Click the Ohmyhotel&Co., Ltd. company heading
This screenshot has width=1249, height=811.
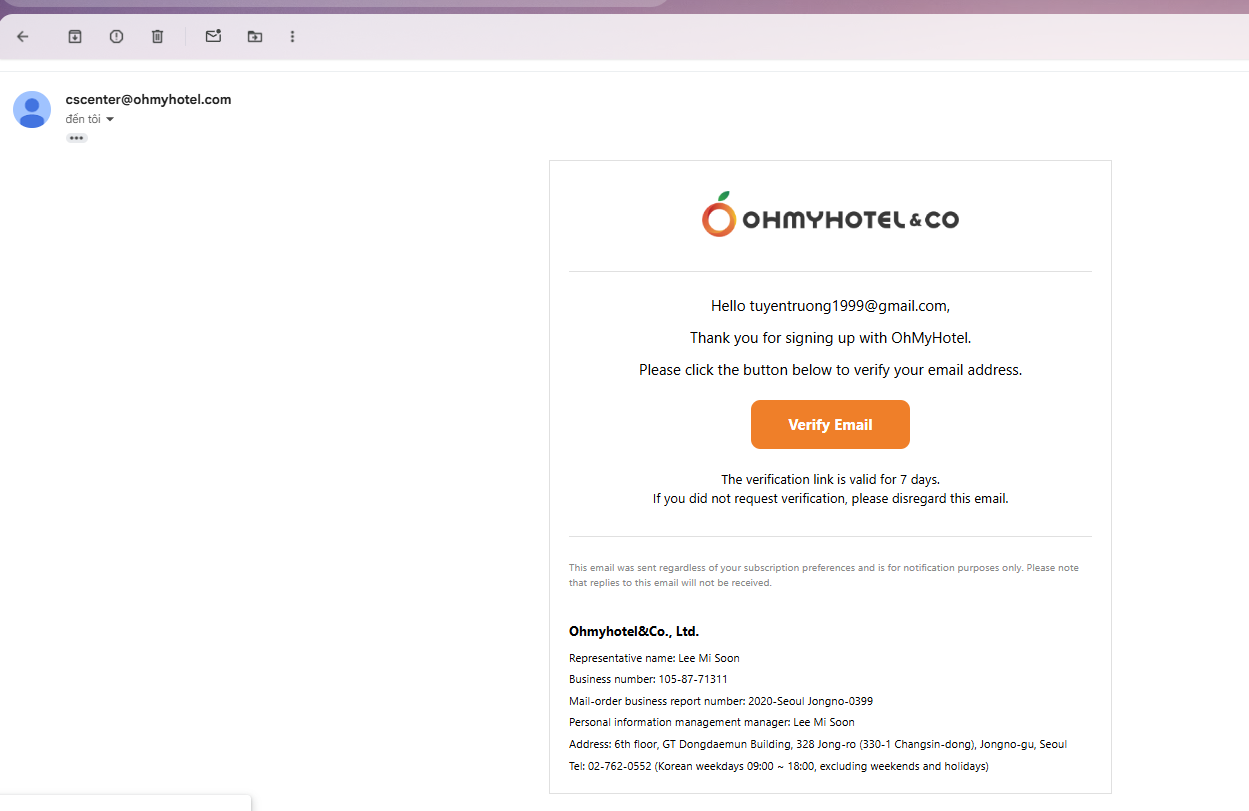point(634,632)
